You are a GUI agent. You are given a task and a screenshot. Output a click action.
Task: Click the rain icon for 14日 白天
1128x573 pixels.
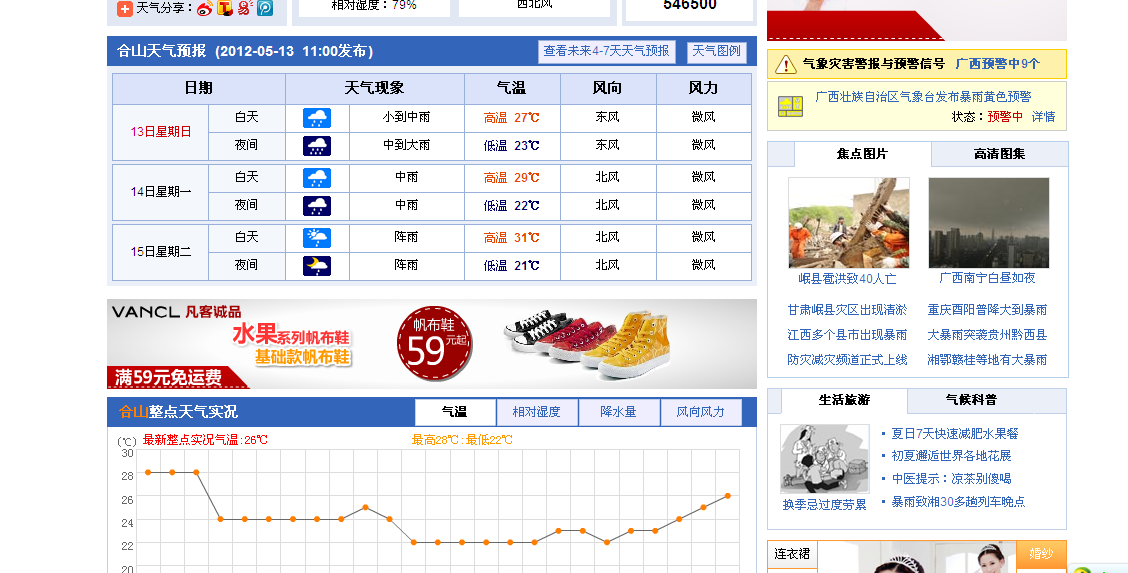pos(317,178)
